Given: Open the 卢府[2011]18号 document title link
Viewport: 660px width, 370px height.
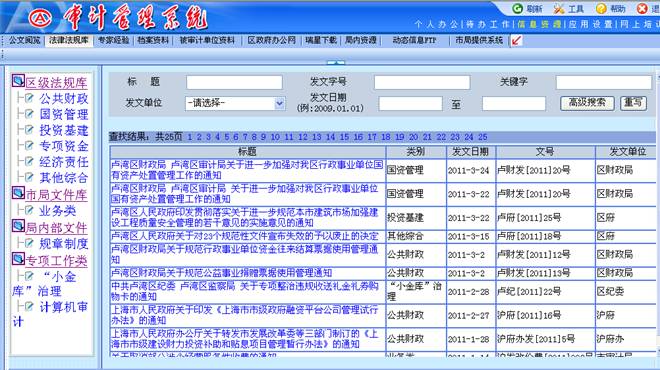Looking at the screenshot, I should (245, 236).
